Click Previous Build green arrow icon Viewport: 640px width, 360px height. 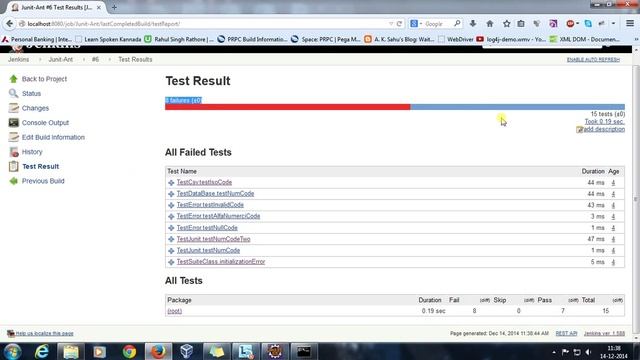pyautogui.click(x=13, y=181)
